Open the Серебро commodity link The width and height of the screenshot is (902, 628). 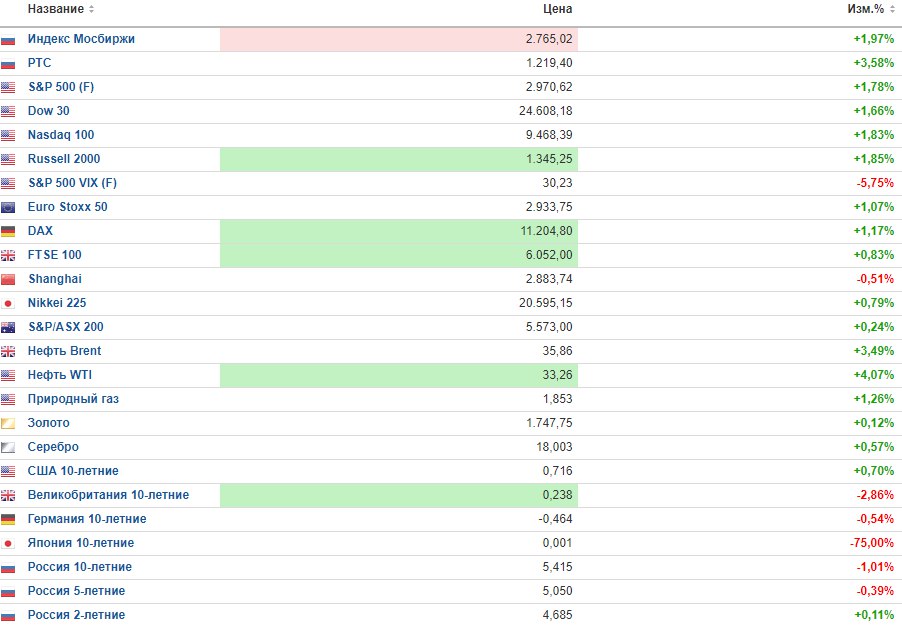(x=53, y=447)
